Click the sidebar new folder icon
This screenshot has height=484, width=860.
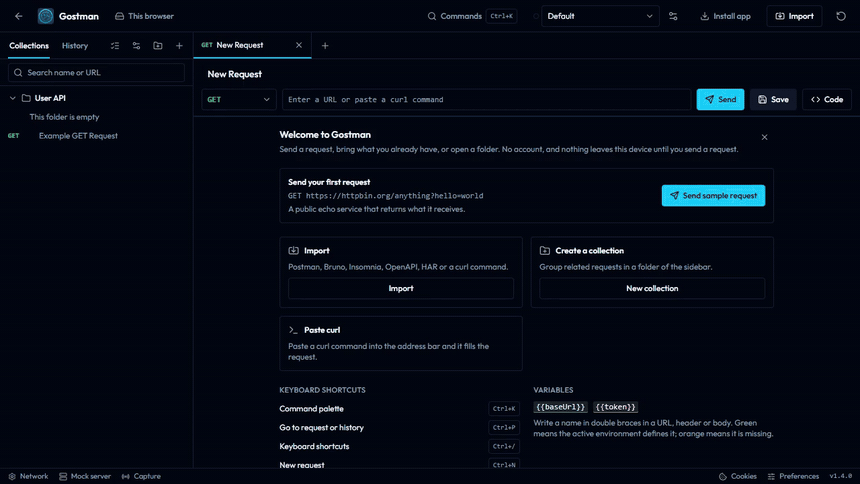coord(157,46)
